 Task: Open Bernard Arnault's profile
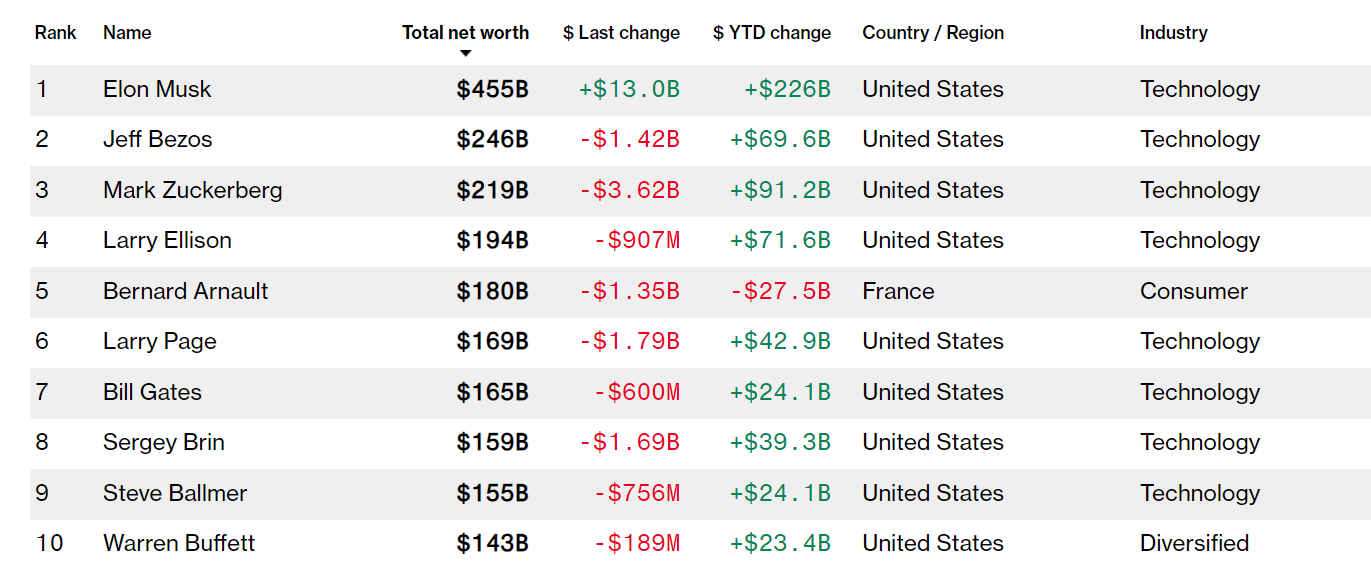pyautogui.click(x=185, y=291)
